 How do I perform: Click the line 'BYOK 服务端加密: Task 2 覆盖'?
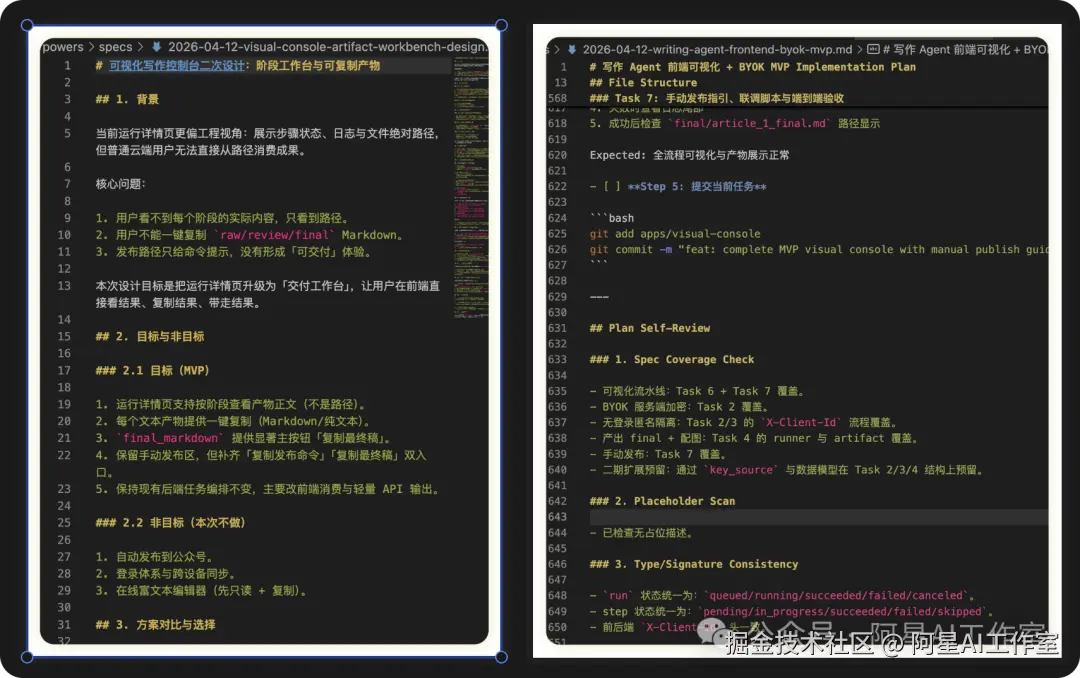pos(679,407)
